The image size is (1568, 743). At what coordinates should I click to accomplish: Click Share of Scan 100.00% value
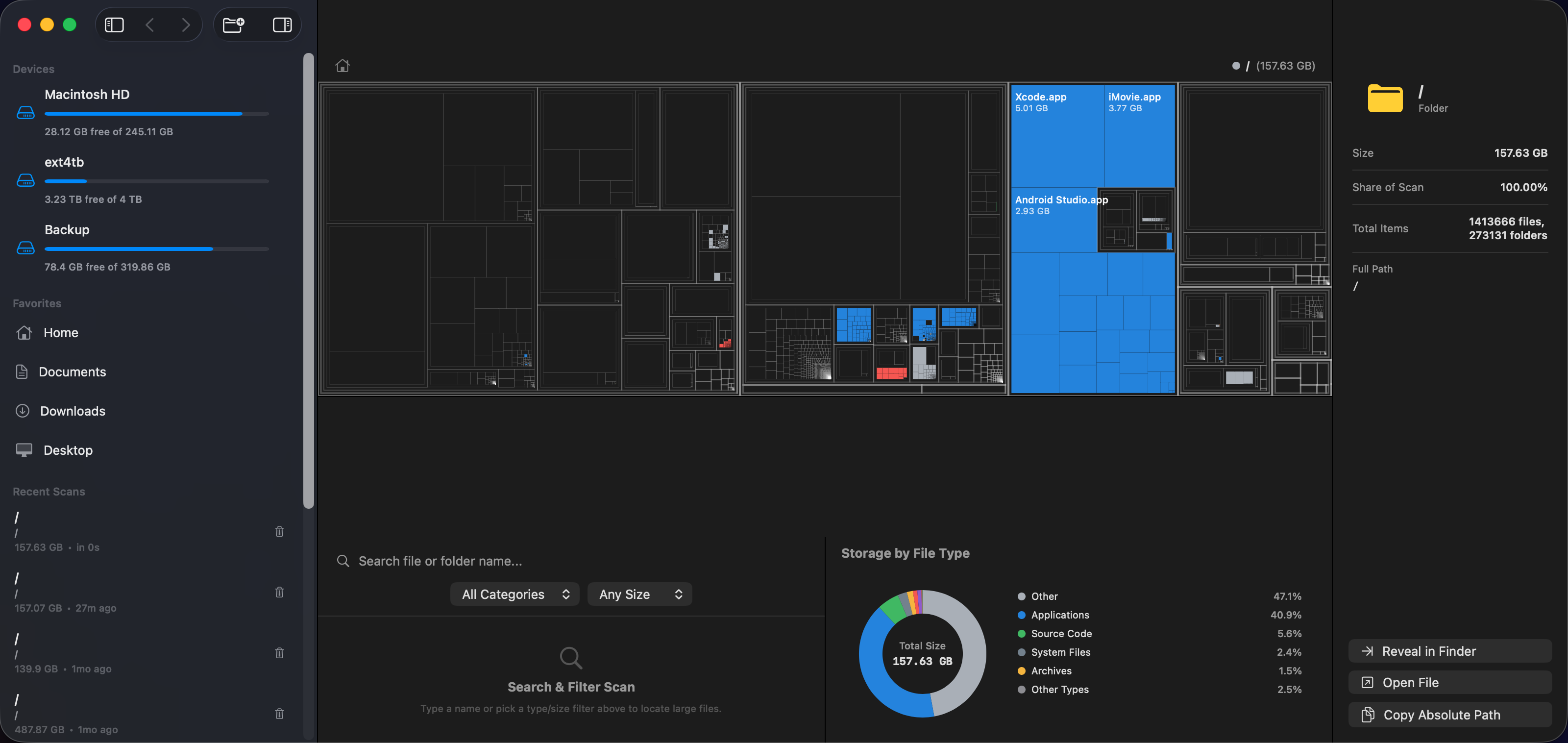(1523, 188)
